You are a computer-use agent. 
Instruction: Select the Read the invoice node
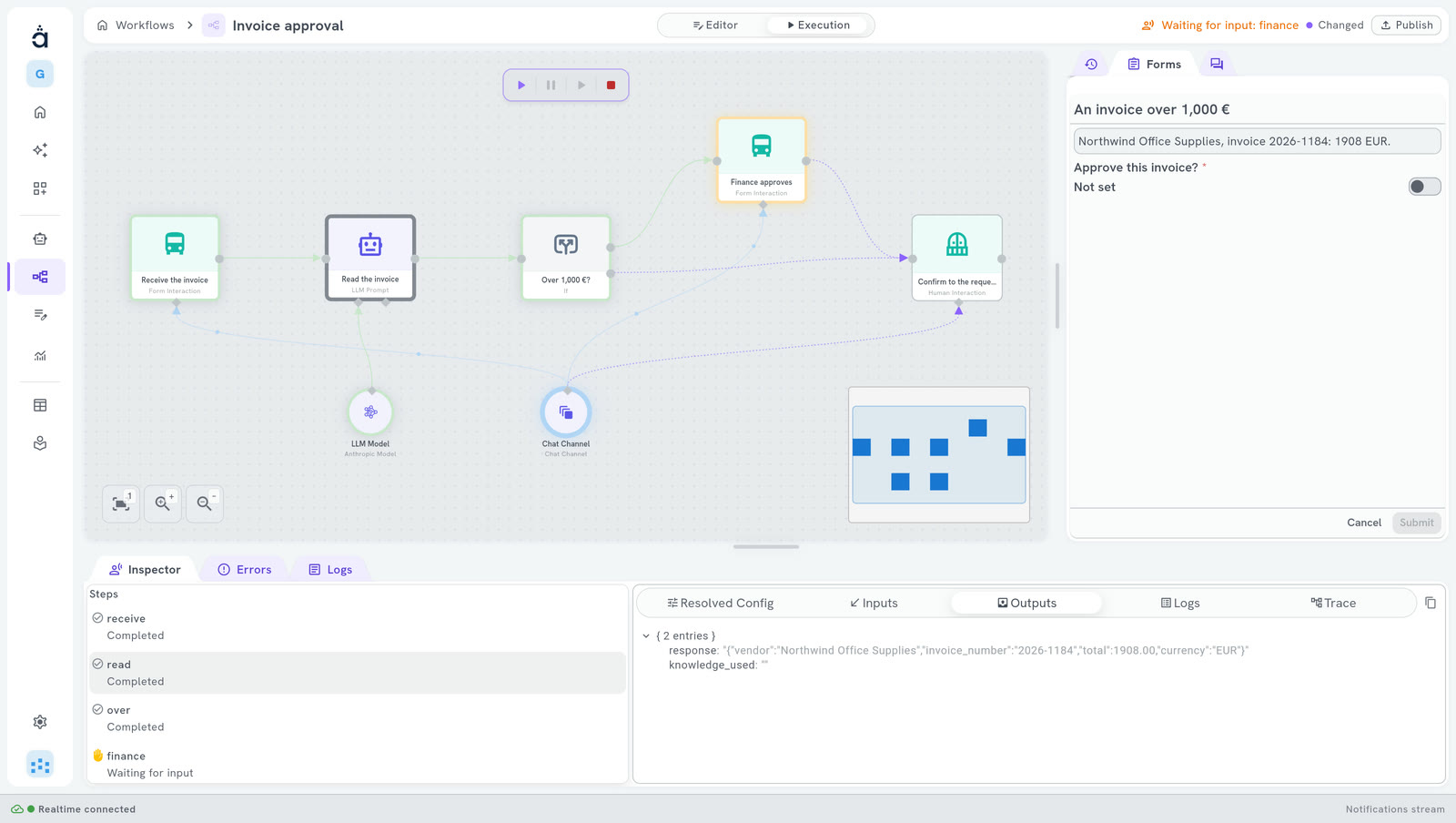pyautogui.click(x=370, y=258)
